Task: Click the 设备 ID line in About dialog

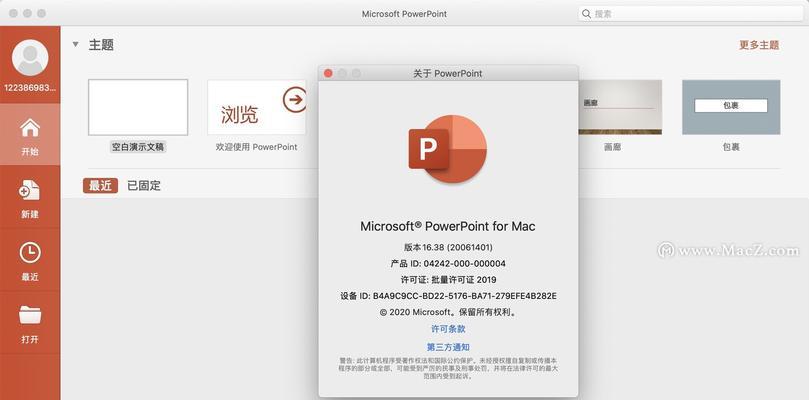Action: pyautogui.click(x=448, y=296)
